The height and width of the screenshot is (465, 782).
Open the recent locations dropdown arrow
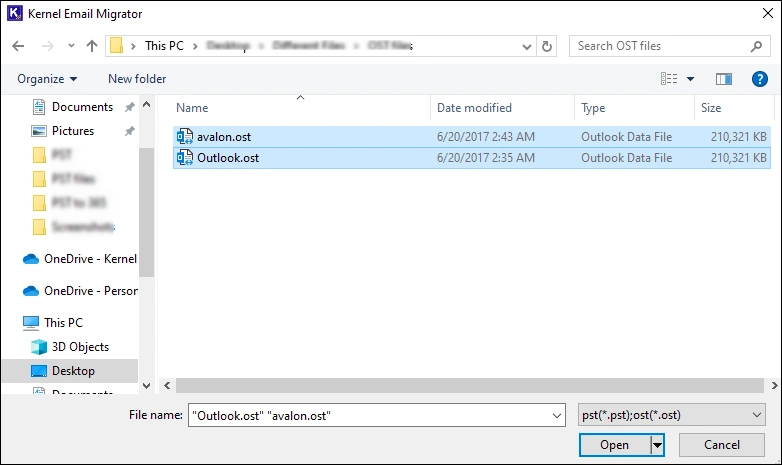tap(71, 46)
